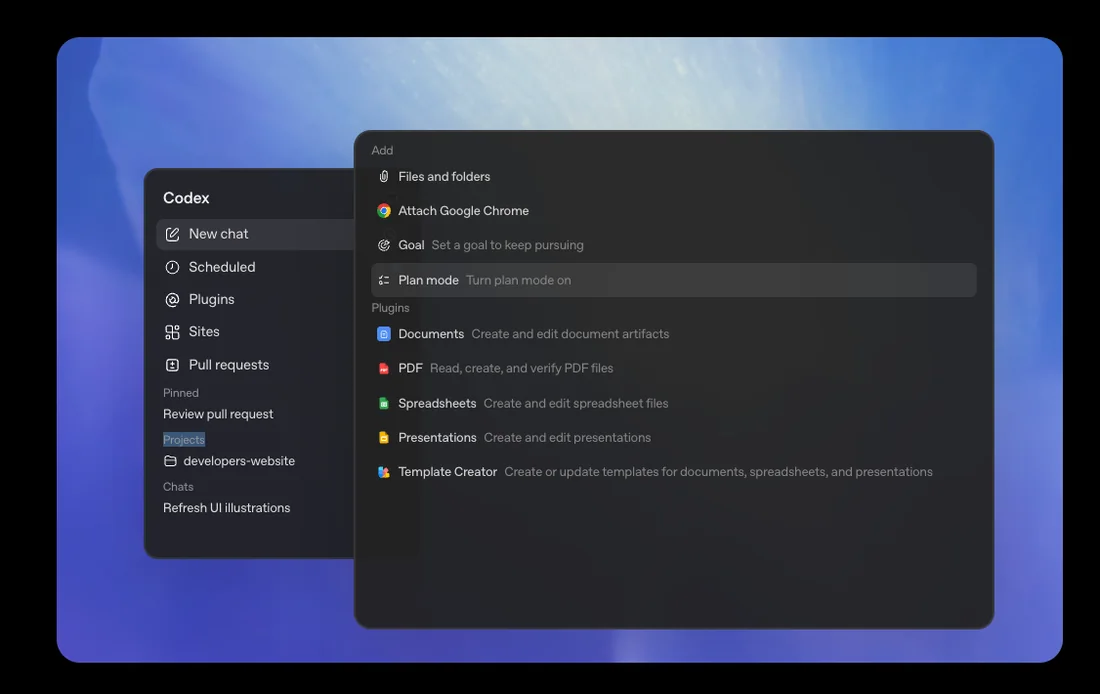This screenshot has width=1100, height=694.
Task: Click the paperclip icon for Files and folders
Action: [x=384, y=176]
